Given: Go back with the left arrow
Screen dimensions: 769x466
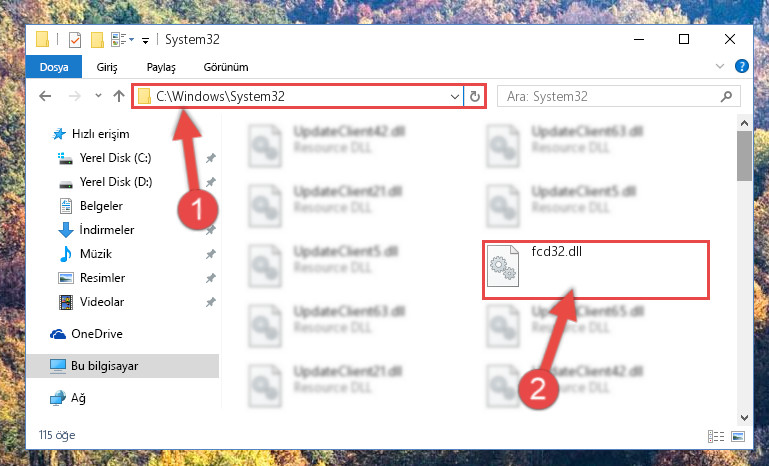Looking at the screenshot, I should 45,96.
